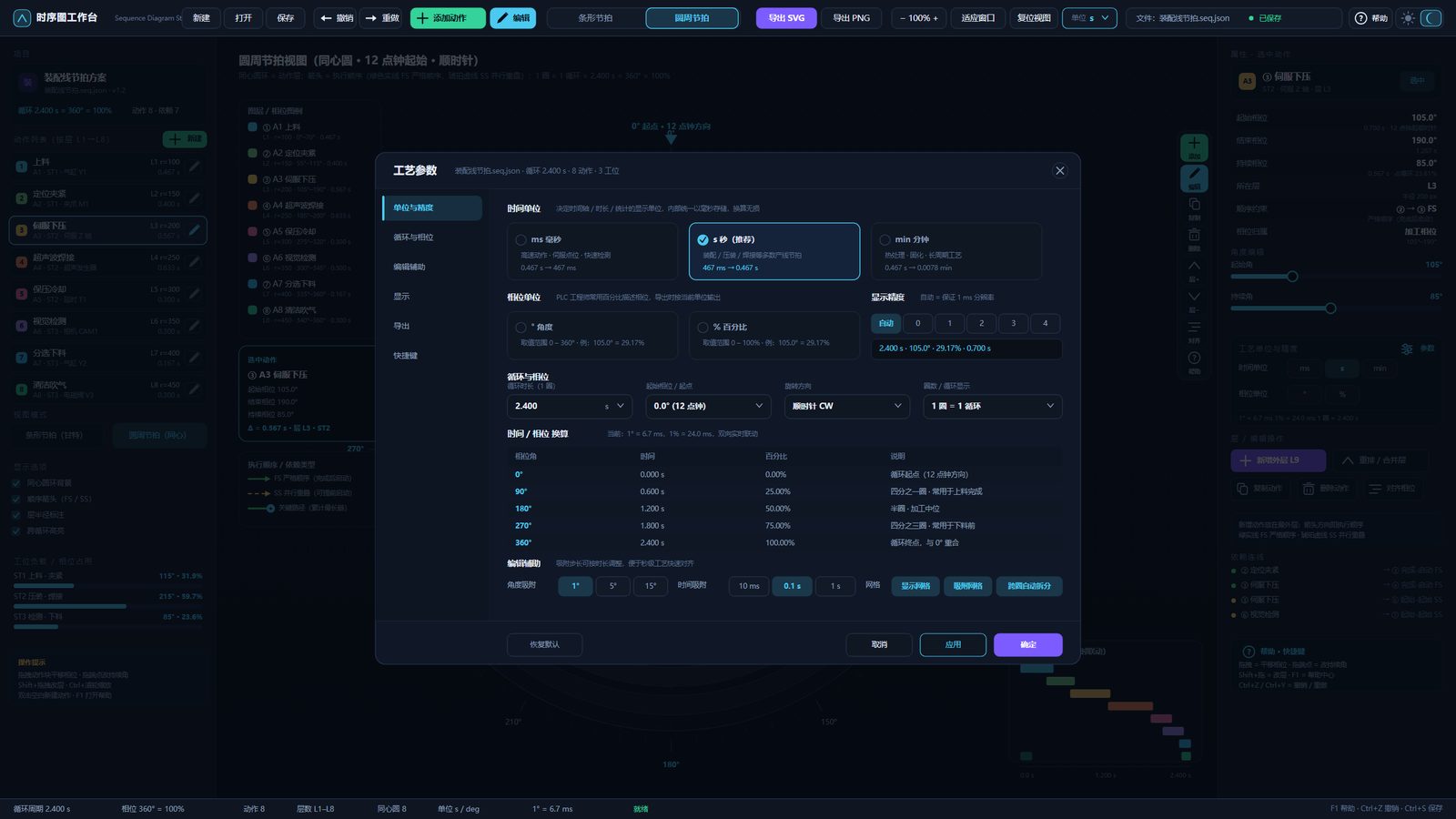Switch to the 条形节拍 view tab
This screenshot has height=819, width=1456.
click(595, 18)
